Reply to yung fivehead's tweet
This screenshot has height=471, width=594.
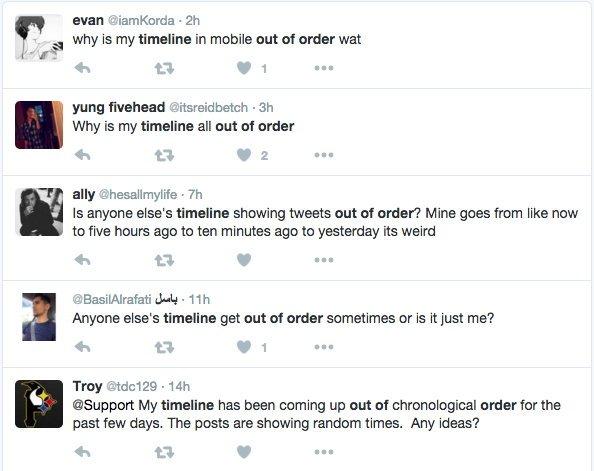[82, 155]
